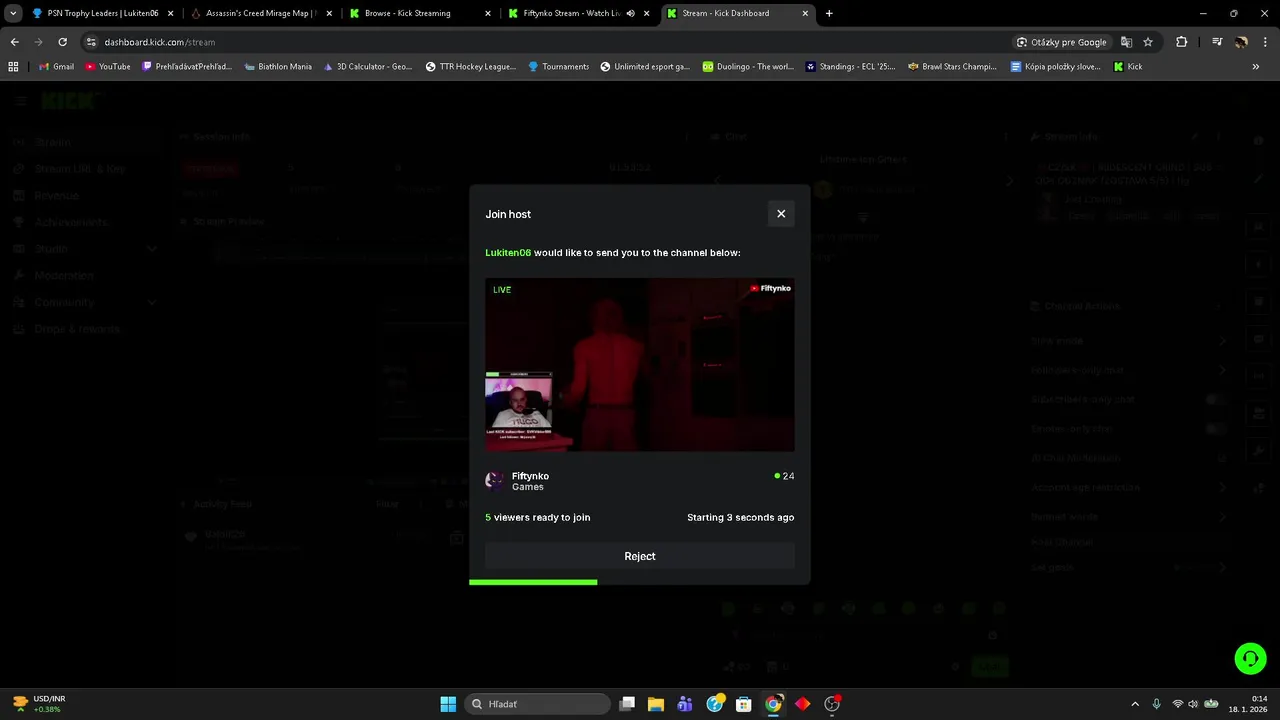Click Otázky pre Google button
Image resolution: width=1280 pixels, height=720 pixels.
coord(1062,42)
